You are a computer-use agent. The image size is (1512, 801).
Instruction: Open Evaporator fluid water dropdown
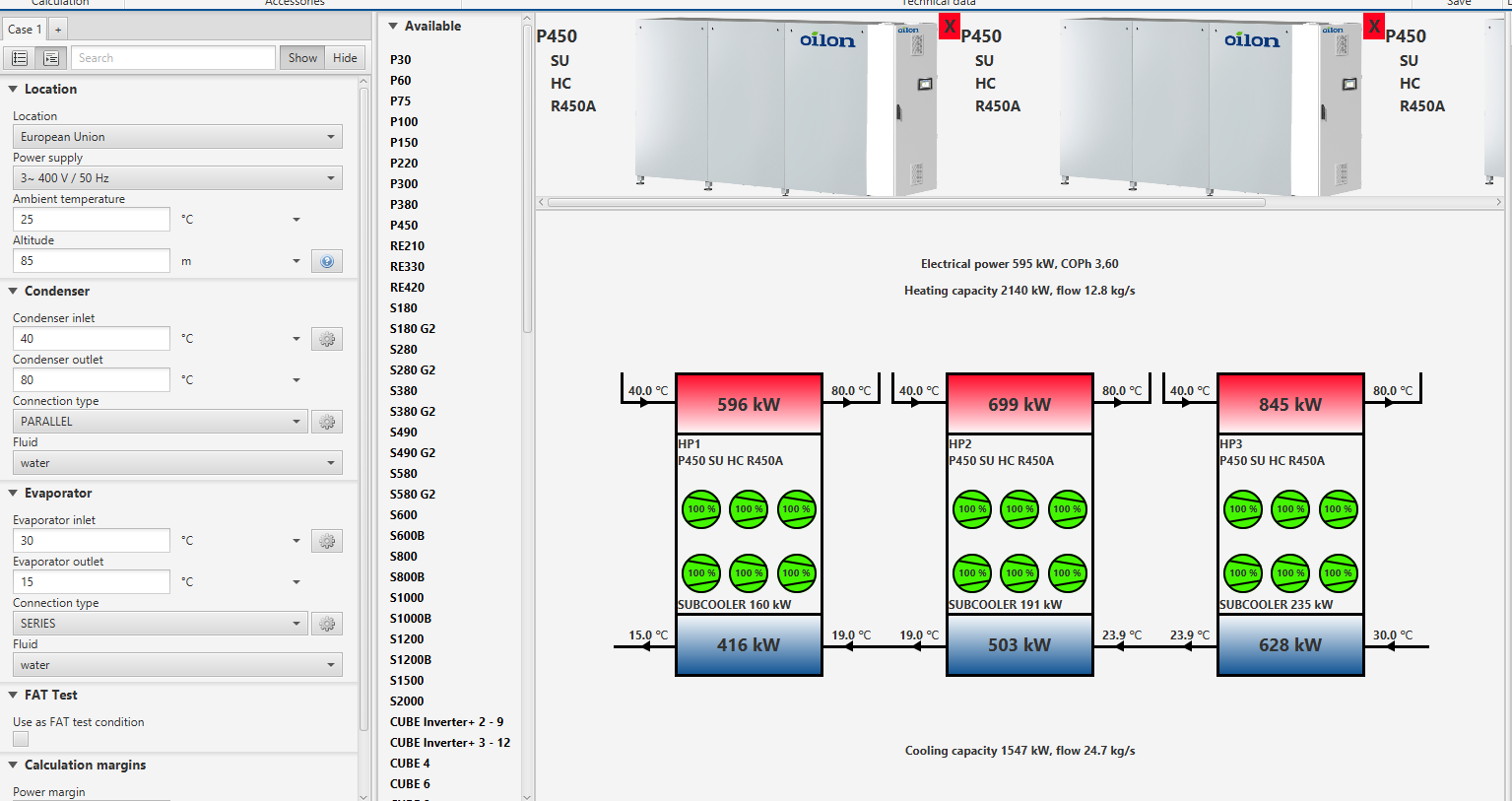(x=177, y=665)
